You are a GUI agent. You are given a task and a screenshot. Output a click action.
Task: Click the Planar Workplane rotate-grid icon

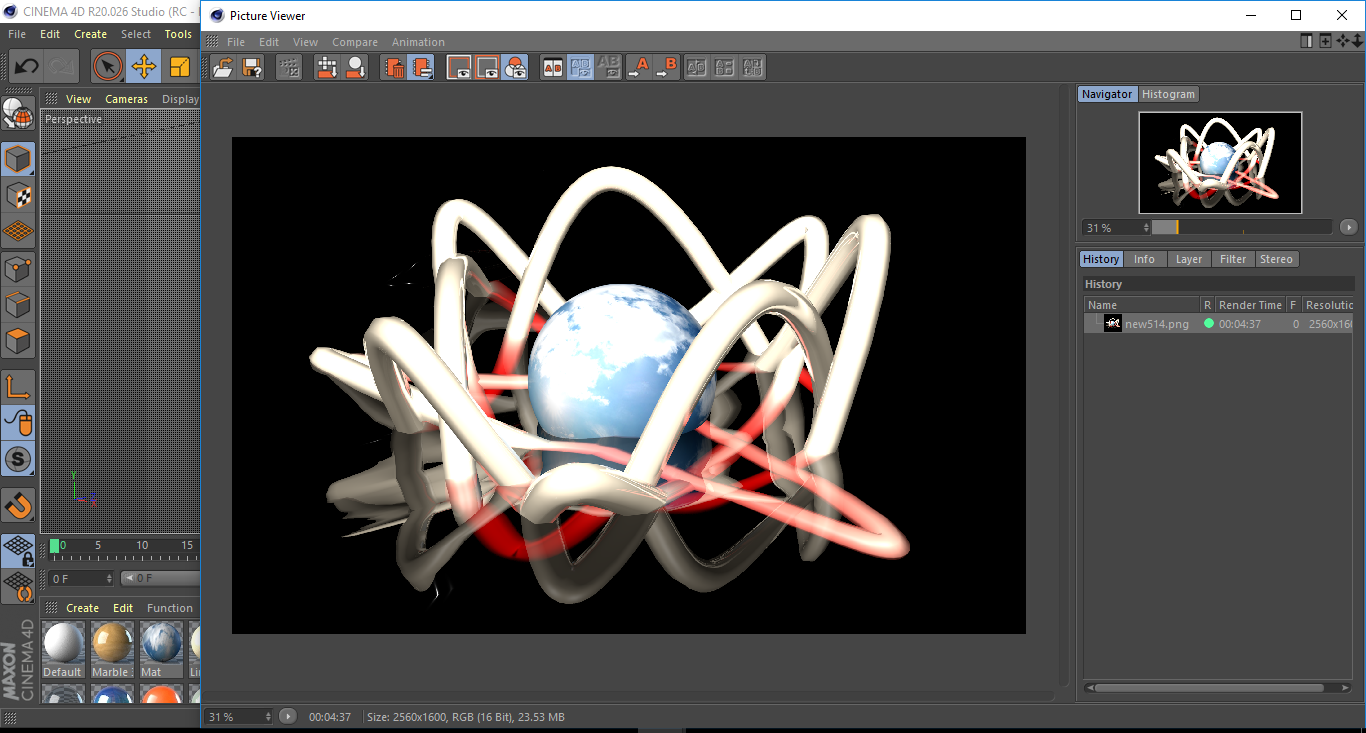[x=18, y=586]
